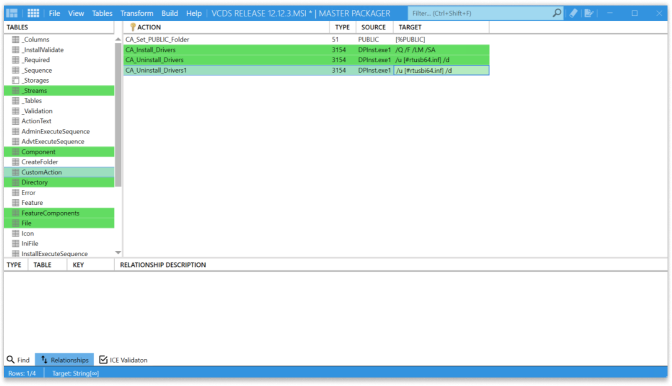
Task: Select the File table
Action: [x=60, y=223]
